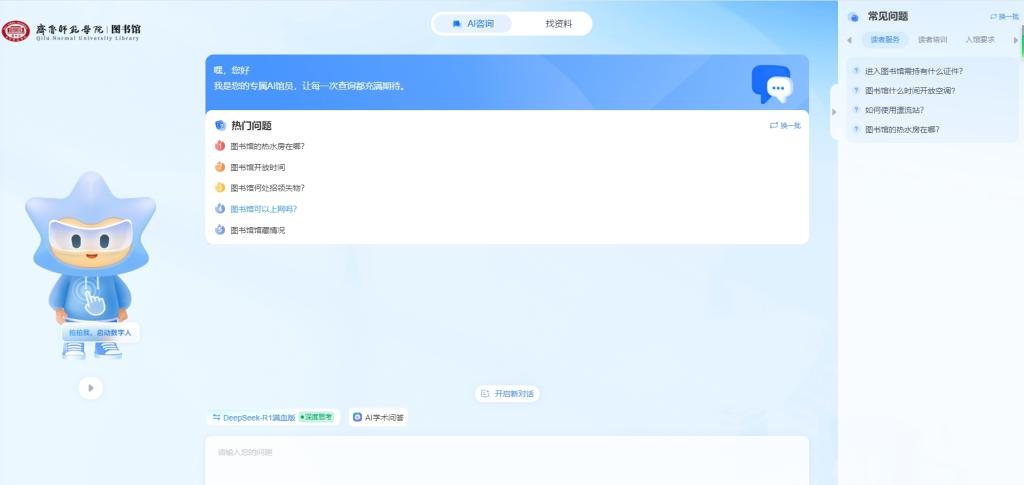The height and width of the screenshot is (485, 1024).
Task: Open the DeepSeek-R1满血版 model switcher
Action: [x=253, y=417]
